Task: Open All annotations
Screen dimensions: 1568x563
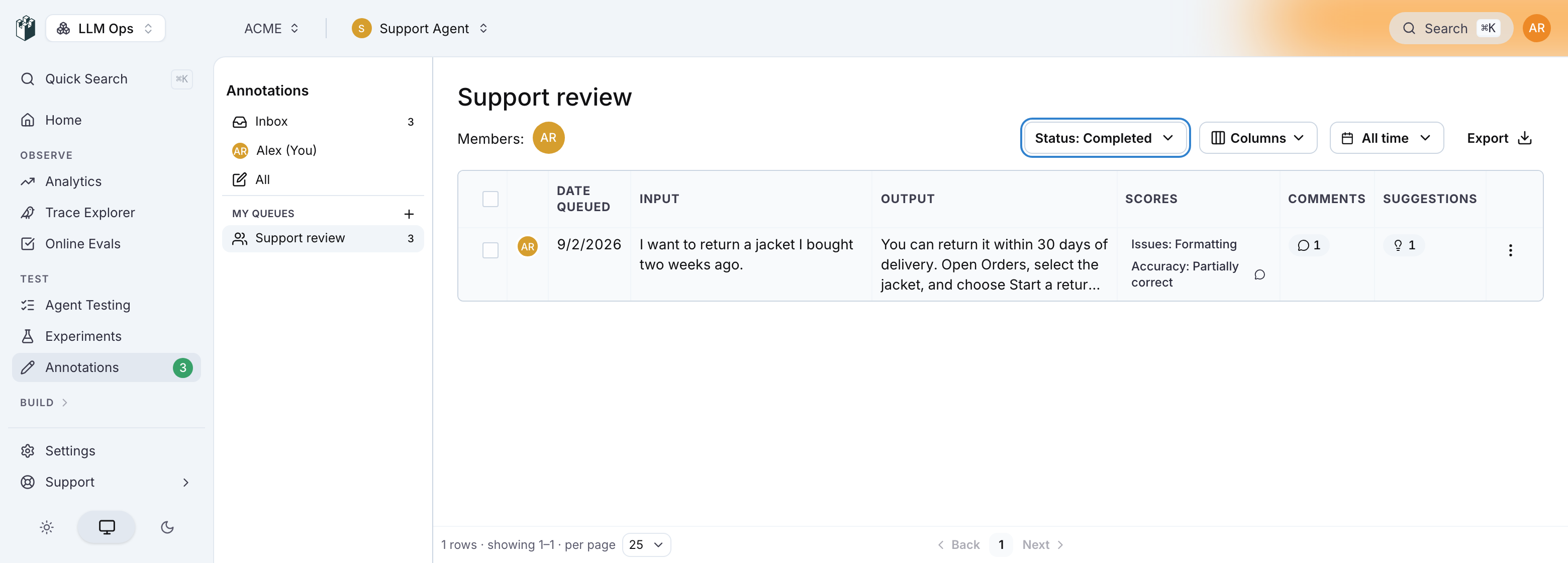Action: point(323,179)
